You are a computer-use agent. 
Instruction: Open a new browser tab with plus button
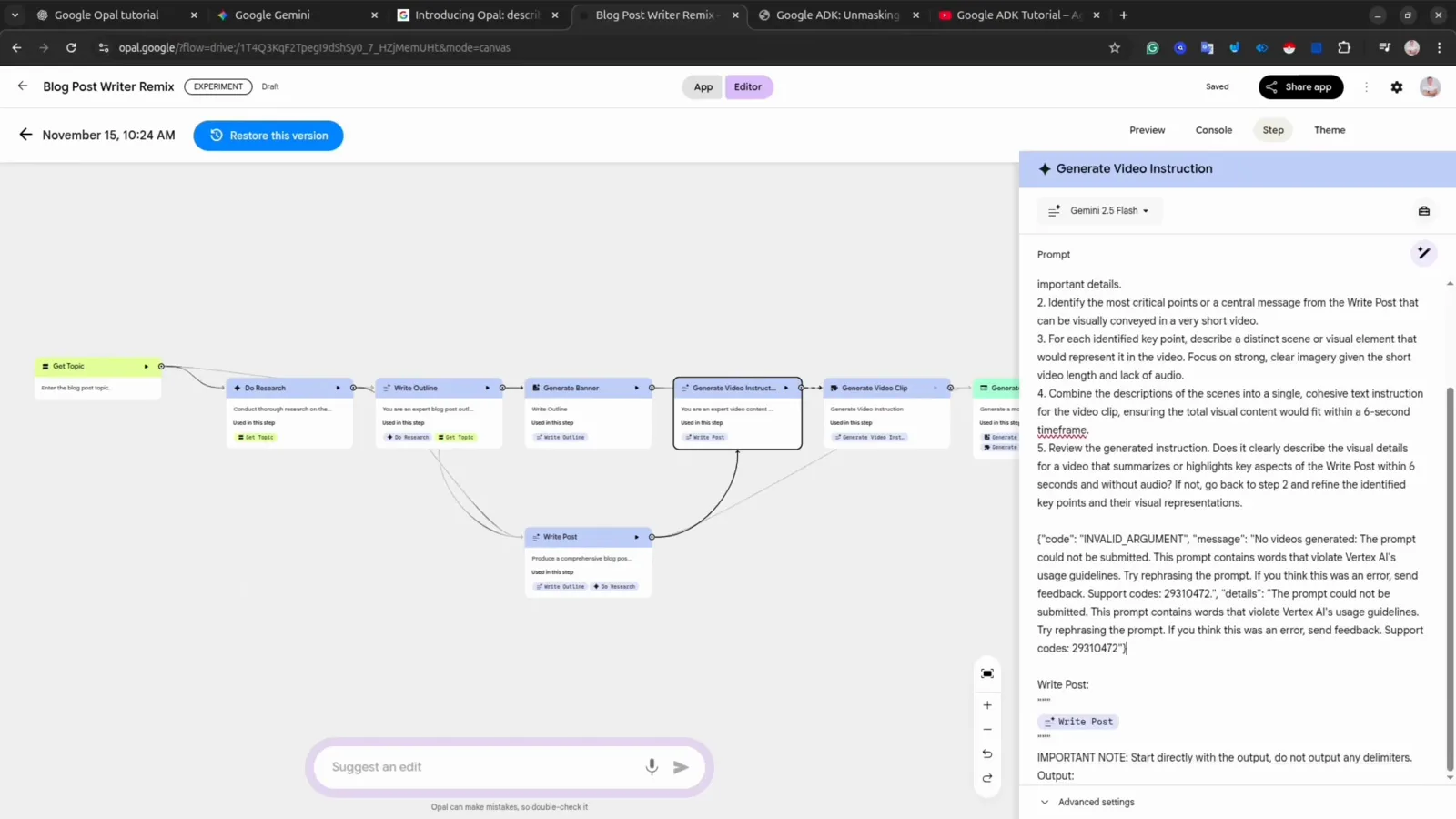click(1124, 15)
